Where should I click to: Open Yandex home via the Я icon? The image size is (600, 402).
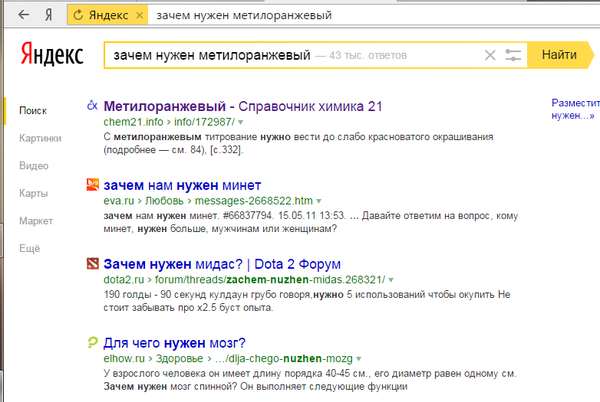(x=48, y=15)
